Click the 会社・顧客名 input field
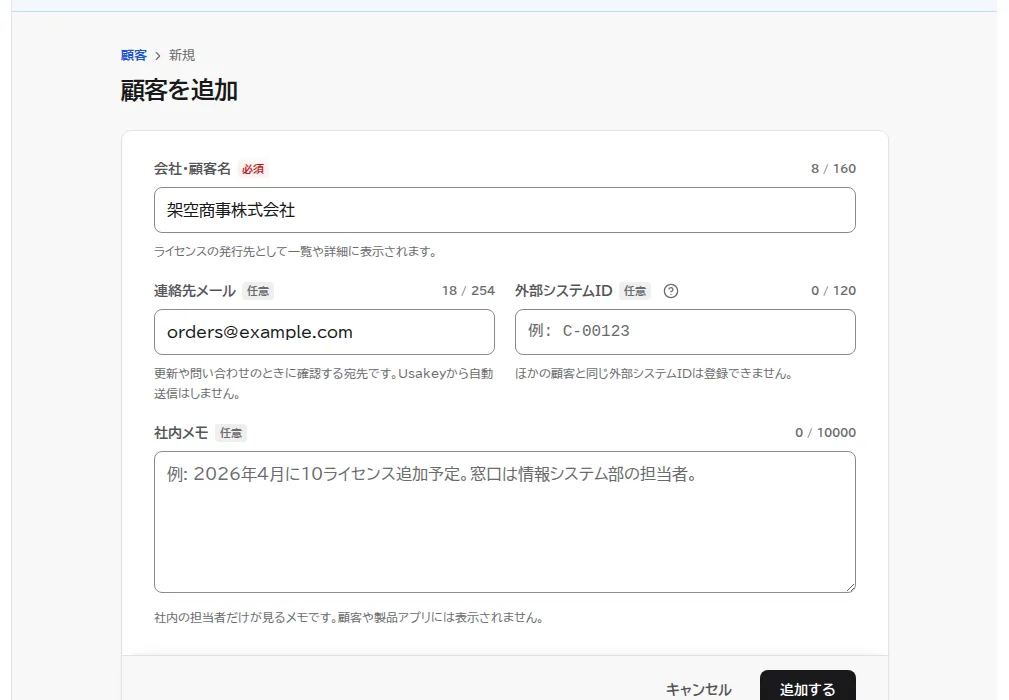Viewport: 1009px width, 700px height. [504, 210]
